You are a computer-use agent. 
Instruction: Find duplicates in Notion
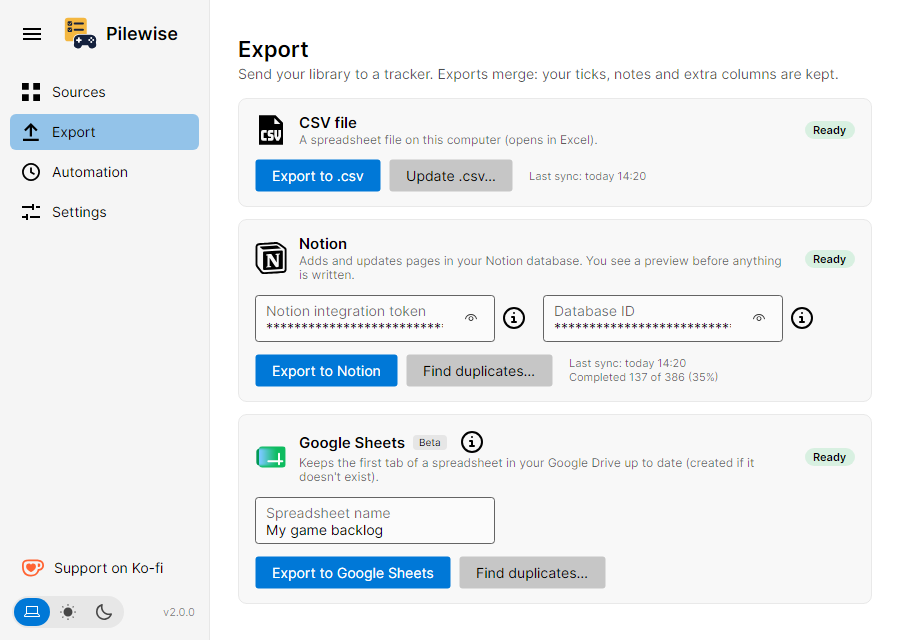coord(479,371)
